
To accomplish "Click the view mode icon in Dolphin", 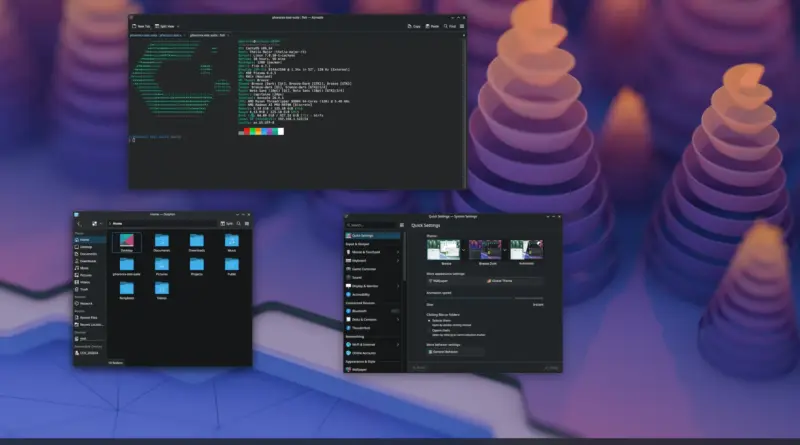I will coord(94,224).
